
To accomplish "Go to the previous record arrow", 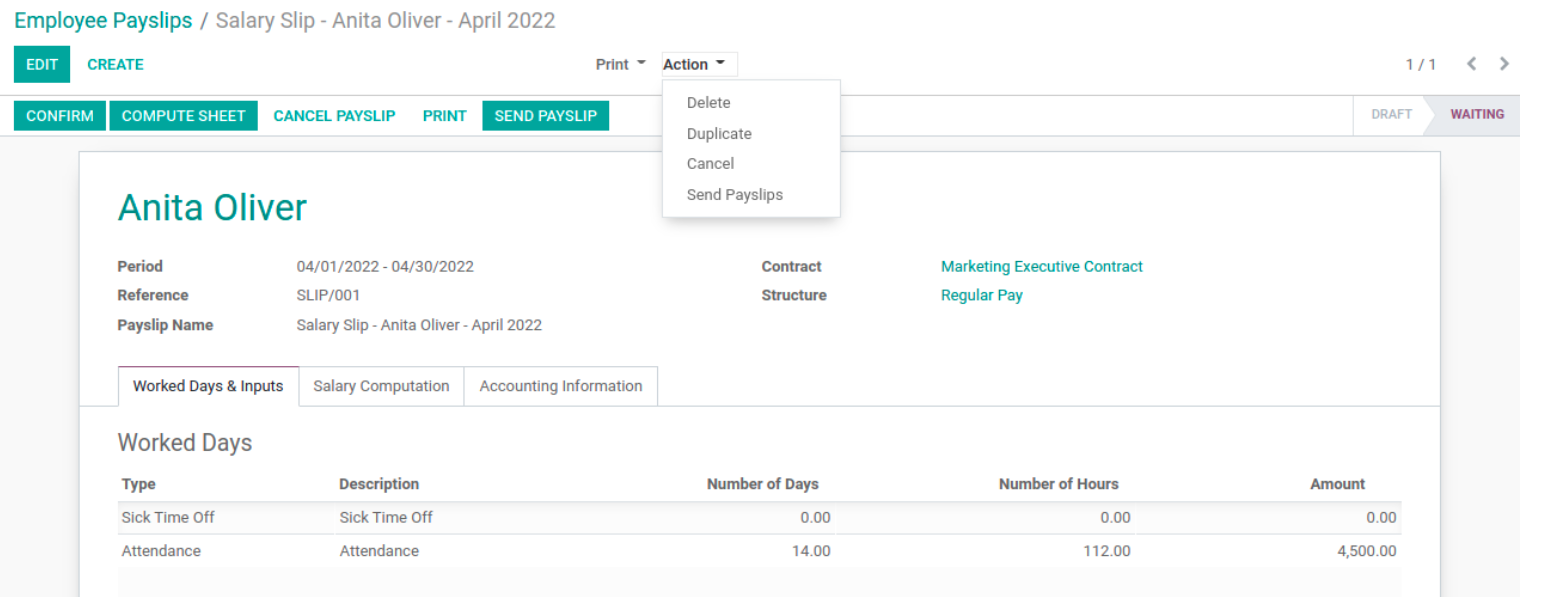I will 1471,64.
